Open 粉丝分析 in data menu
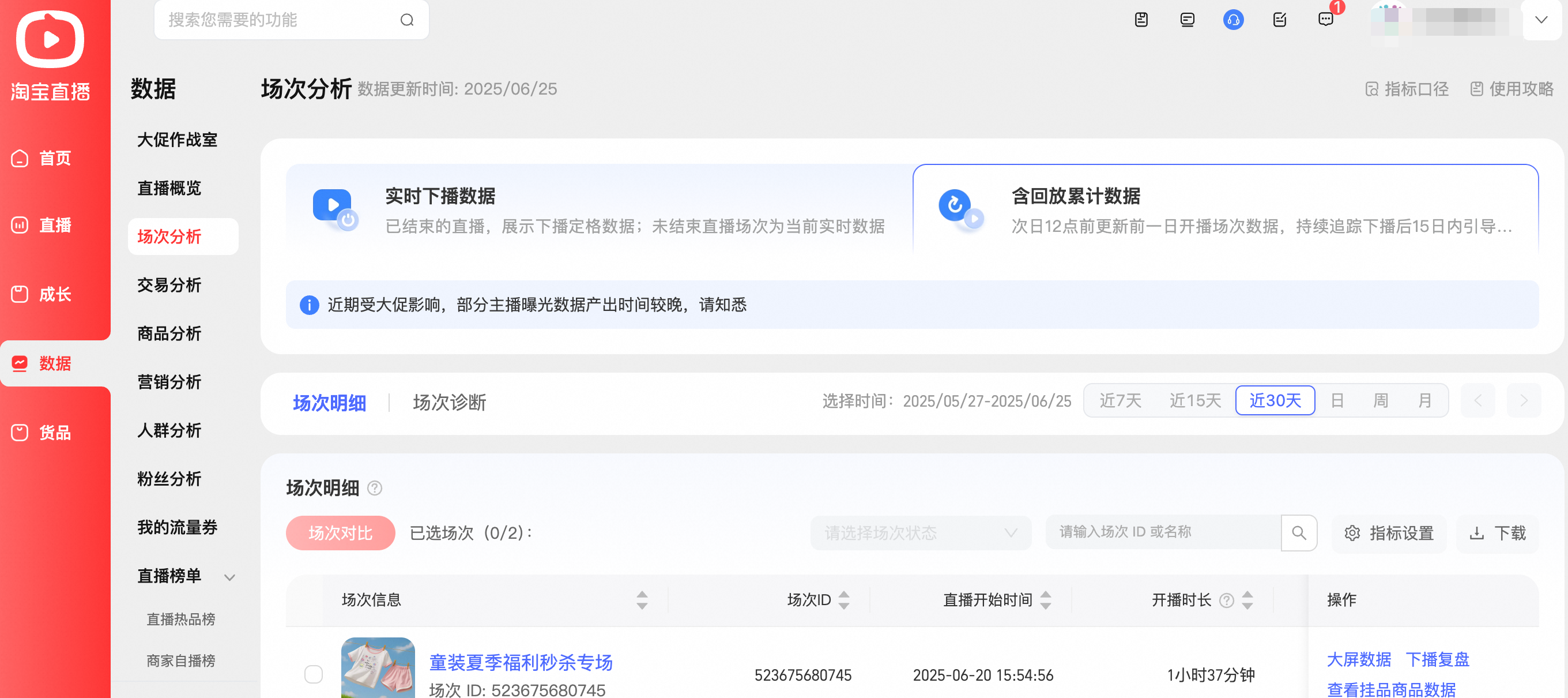1568x698 pixels. coord(169,479)
